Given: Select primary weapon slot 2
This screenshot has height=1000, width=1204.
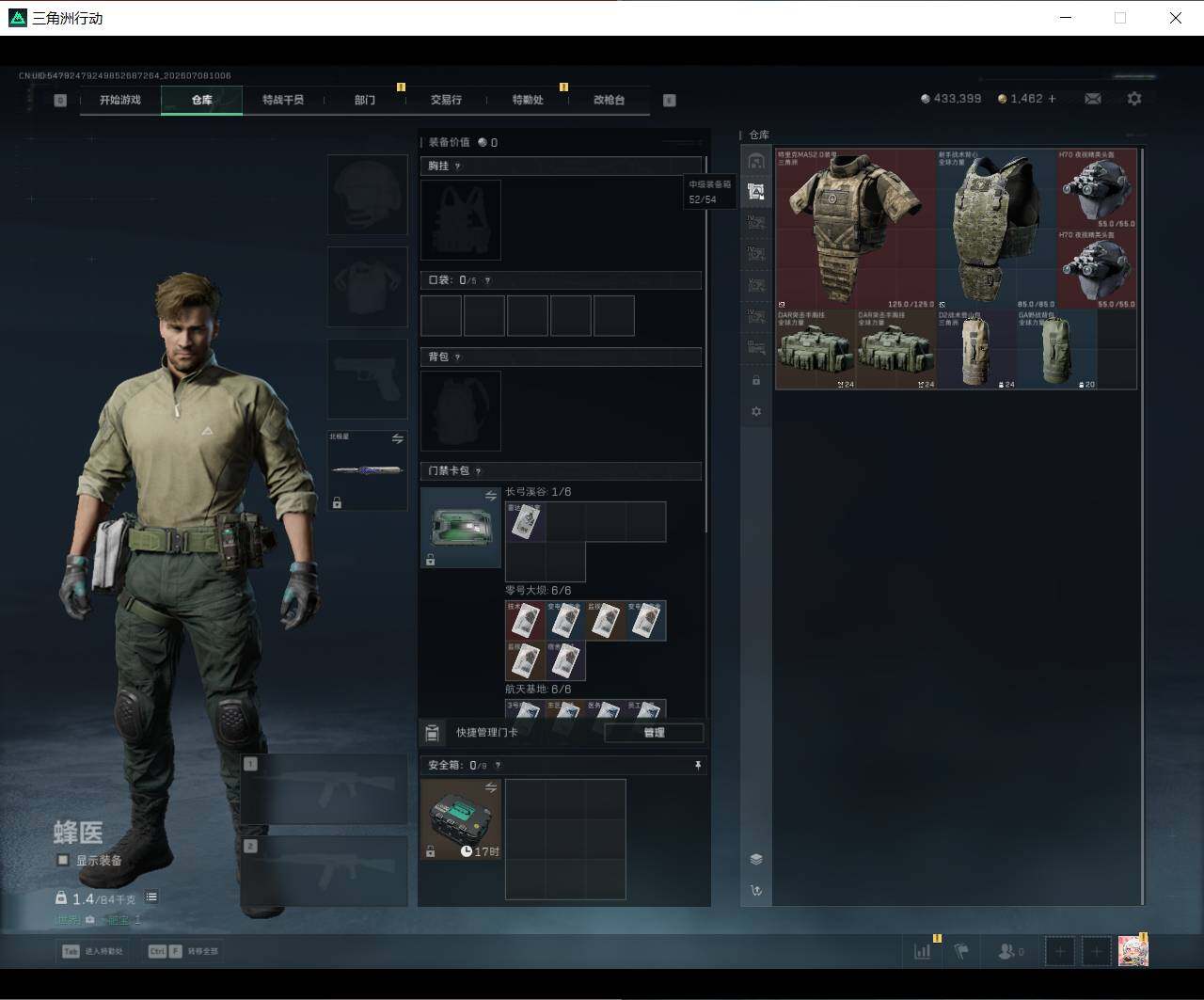Looking at the screenshot, I should (x=324, y=871).
